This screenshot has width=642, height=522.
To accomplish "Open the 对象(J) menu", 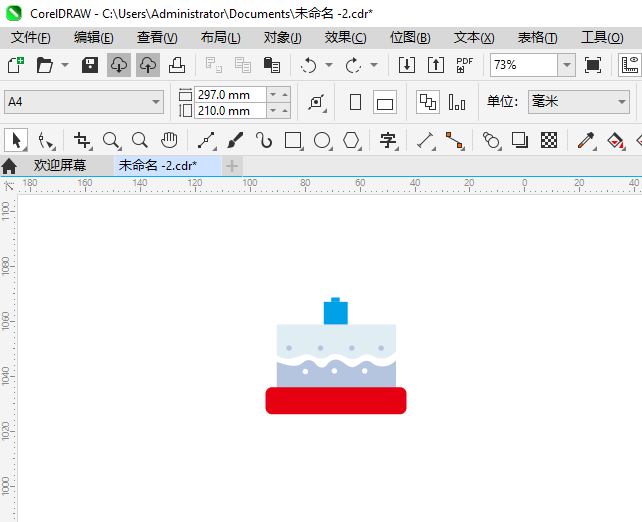I will (x=283, y=38).
